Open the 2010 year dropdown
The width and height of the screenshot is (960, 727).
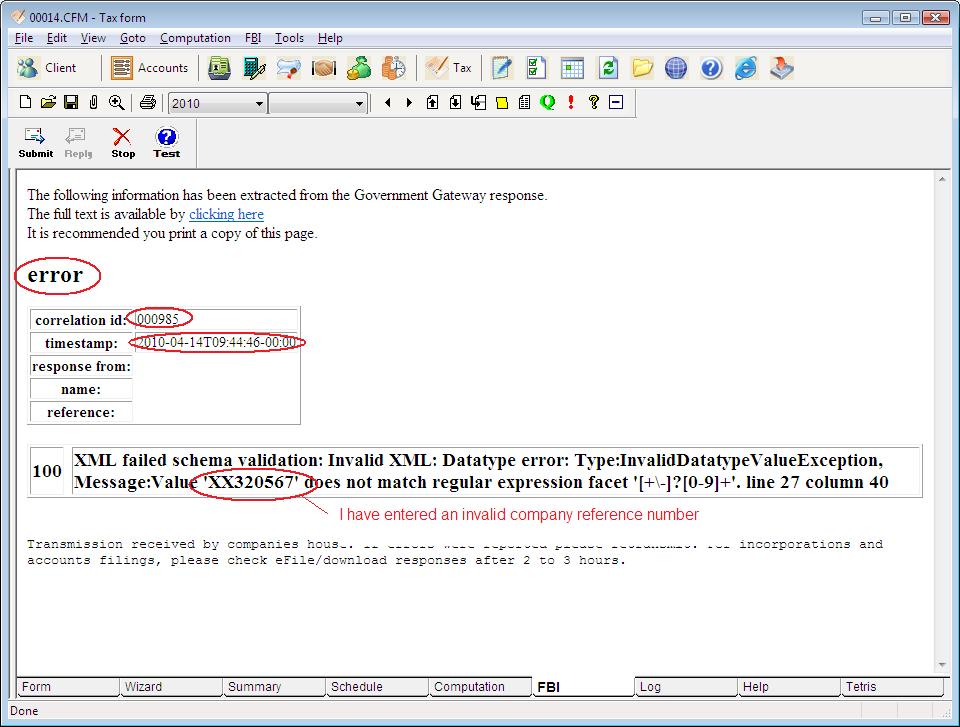pyautogui.click(x=217, y=104)
